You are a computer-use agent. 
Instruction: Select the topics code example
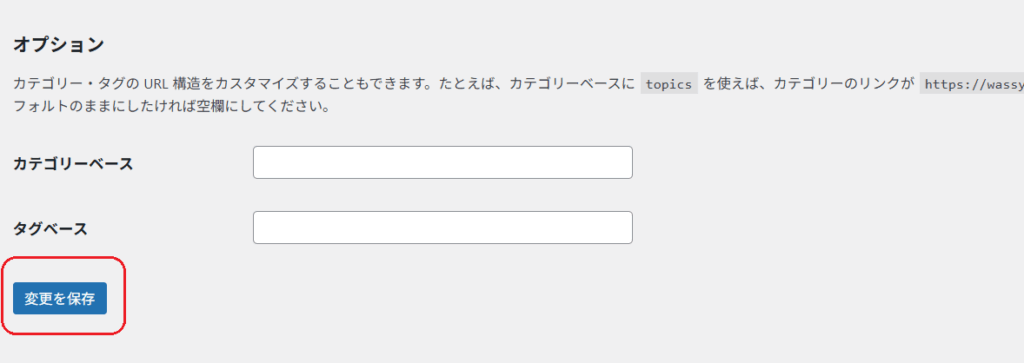[x=669, y=84]
